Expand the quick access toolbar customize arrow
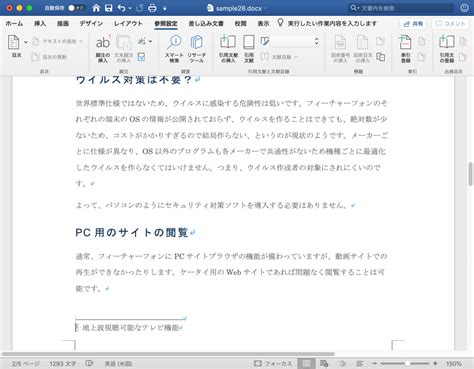The width and height of the screenshot is (474, 369). (x=165, y=8)
